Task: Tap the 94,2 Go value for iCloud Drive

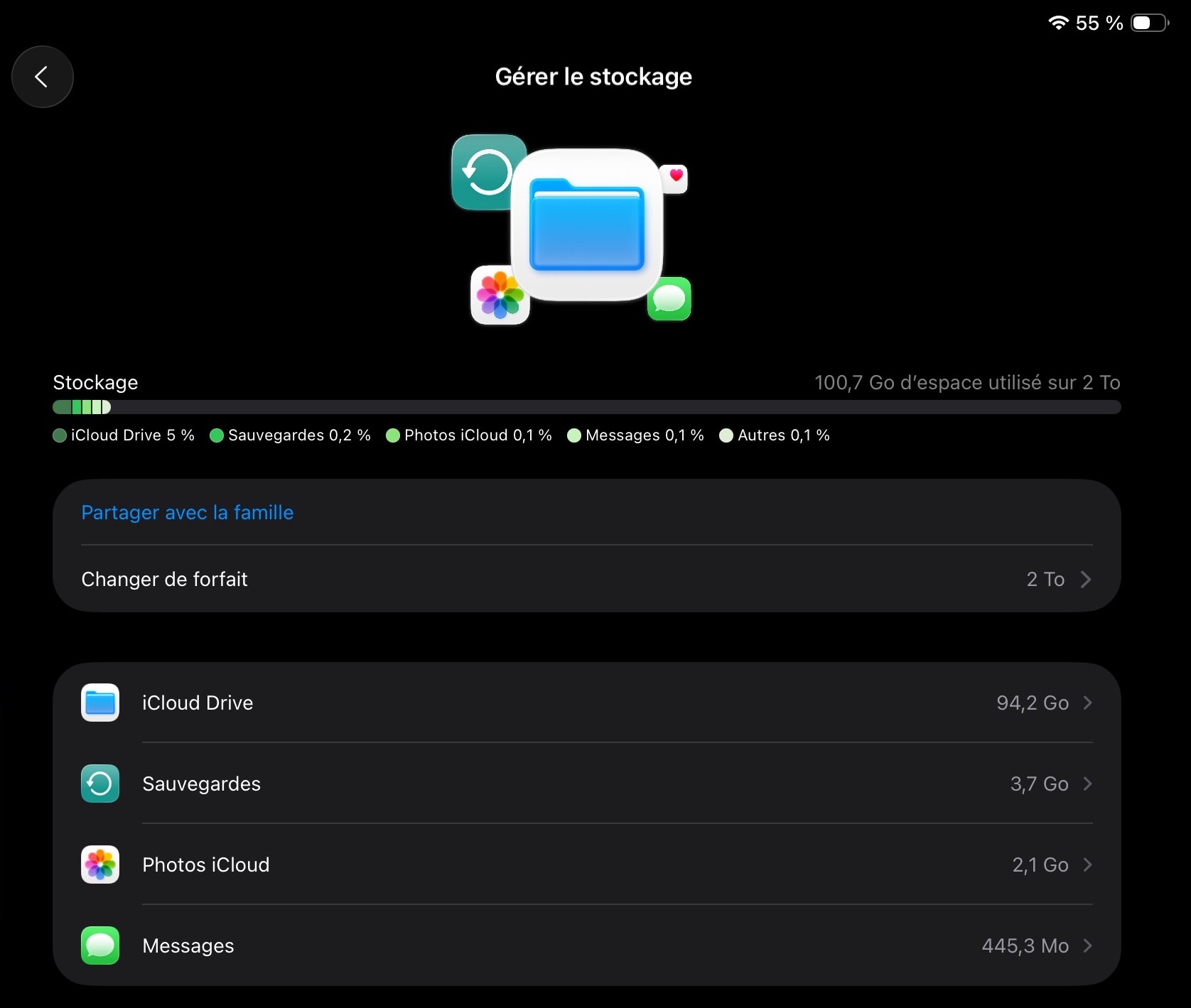Action: coord(1033,703)
